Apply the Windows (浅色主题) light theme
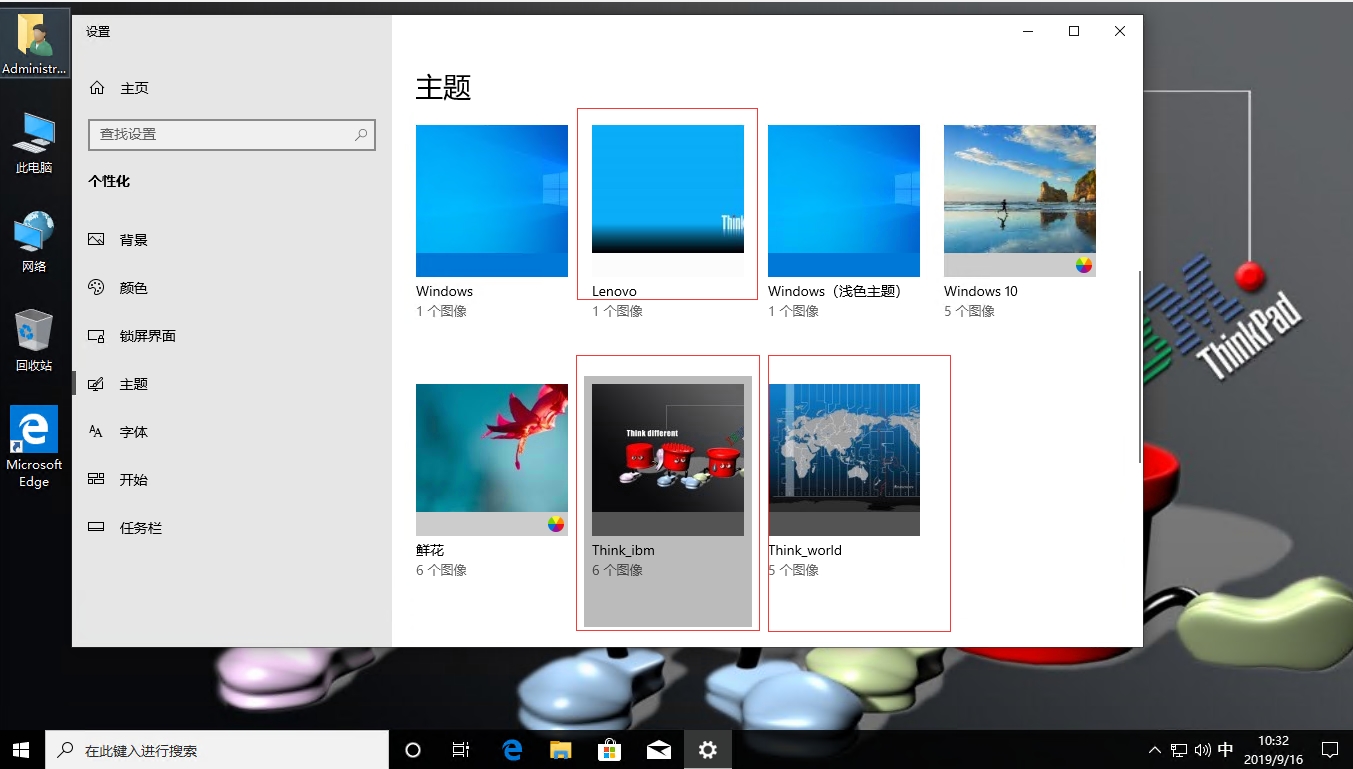 [x=844, y=201]
